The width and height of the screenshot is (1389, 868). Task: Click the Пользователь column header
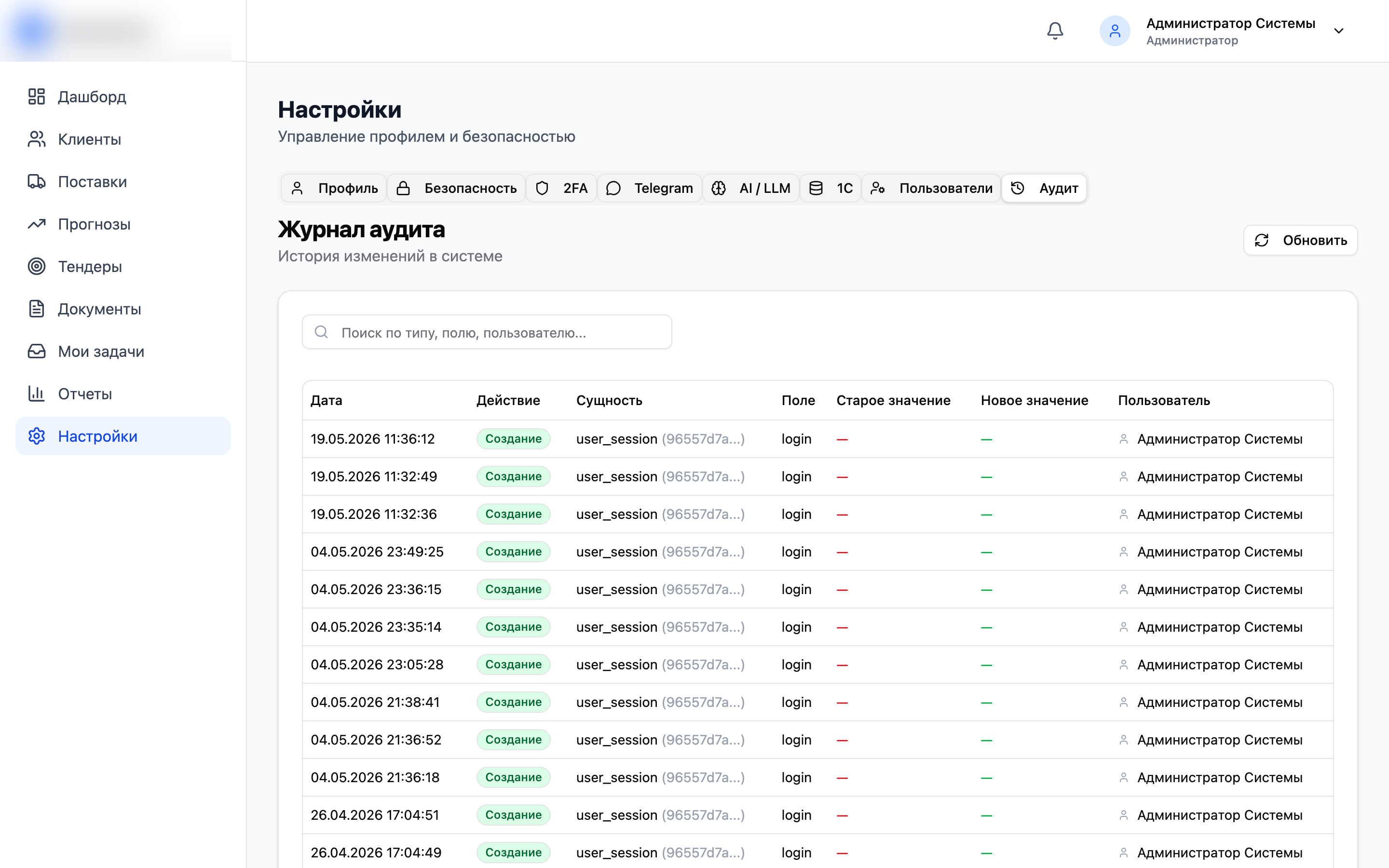click(x=1163, y=400)
